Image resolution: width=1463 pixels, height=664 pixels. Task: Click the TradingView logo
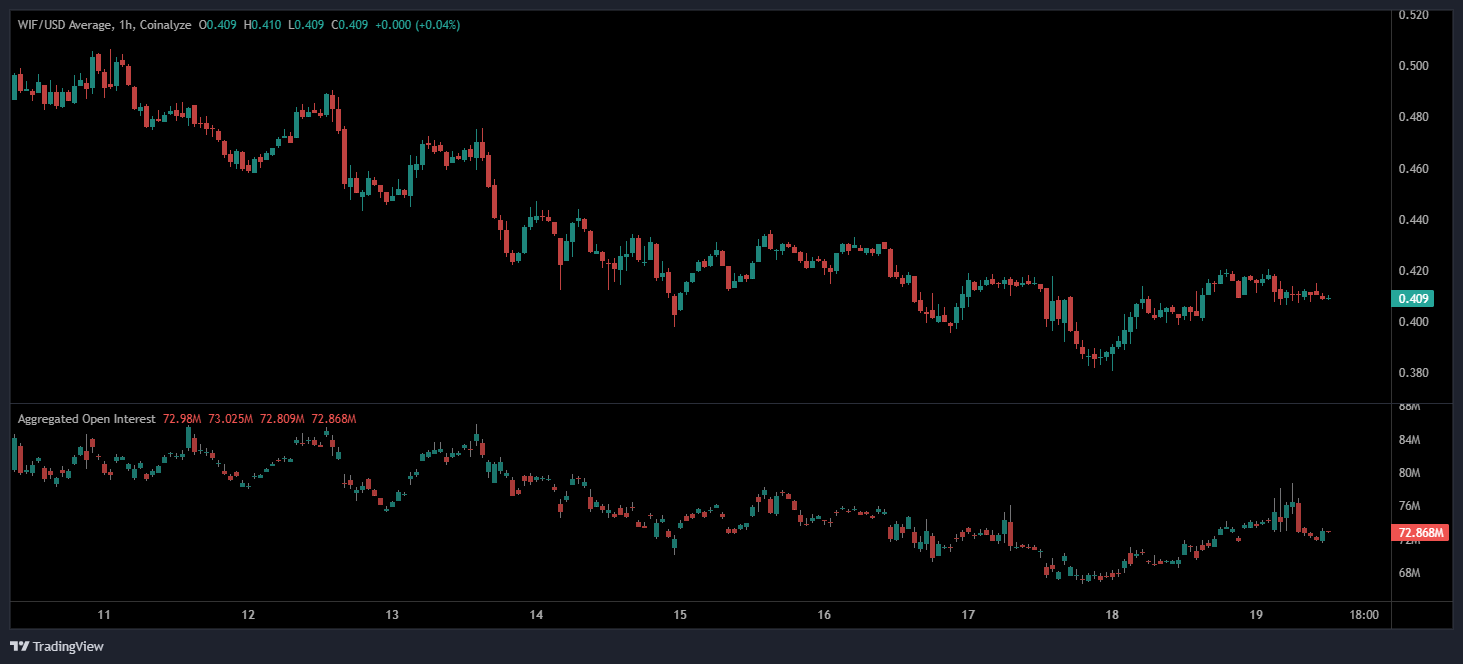click(x=57, y=646)
